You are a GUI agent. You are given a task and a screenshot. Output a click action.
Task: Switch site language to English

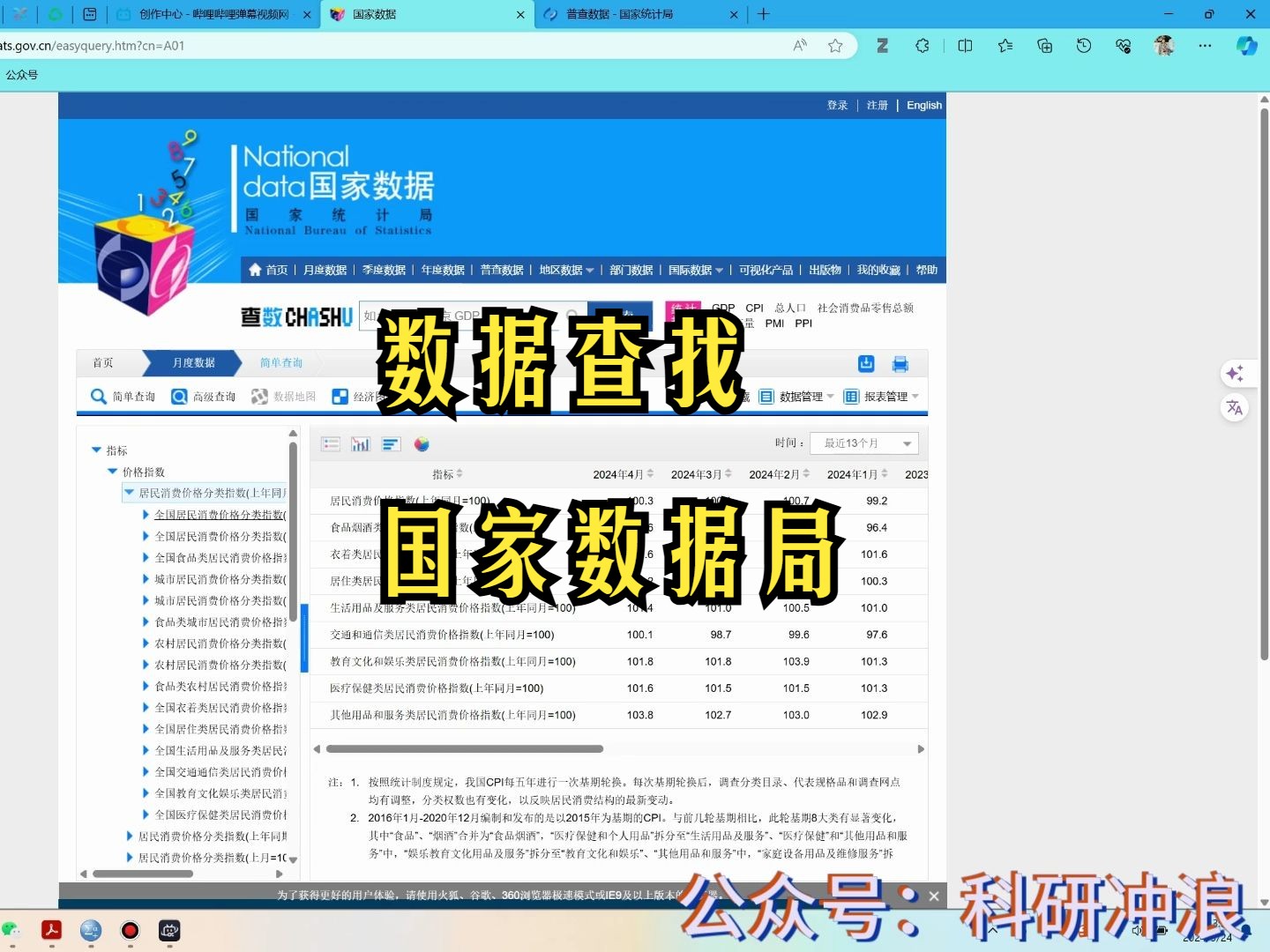pyautogui.click(x=924, y=105)
